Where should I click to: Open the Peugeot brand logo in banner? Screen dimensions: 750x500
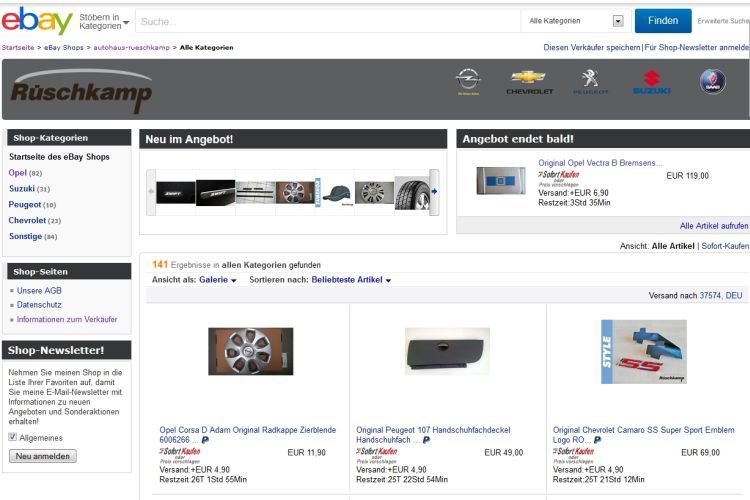point(590,82)
